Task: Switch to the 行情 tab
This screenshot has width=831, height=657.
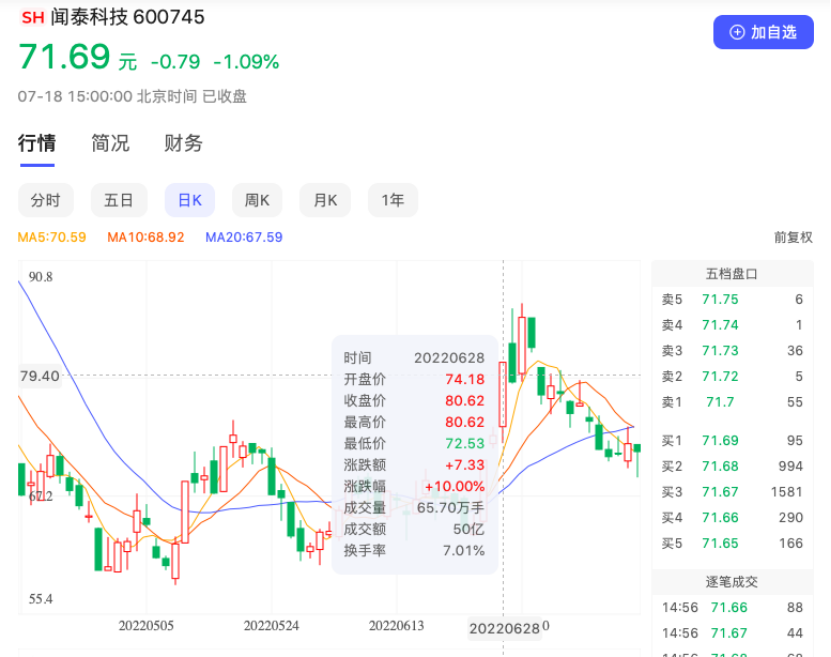Action: [37, 143]
